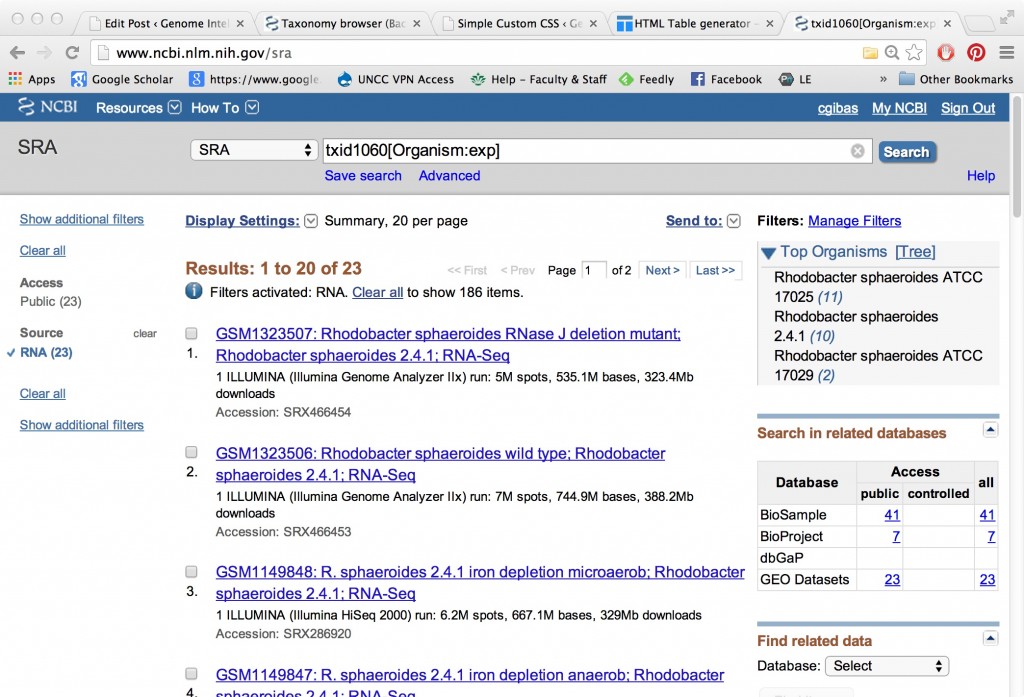Open the Resources menu in NCBI header
1024x697 pixels.
(x=138, y=108)
